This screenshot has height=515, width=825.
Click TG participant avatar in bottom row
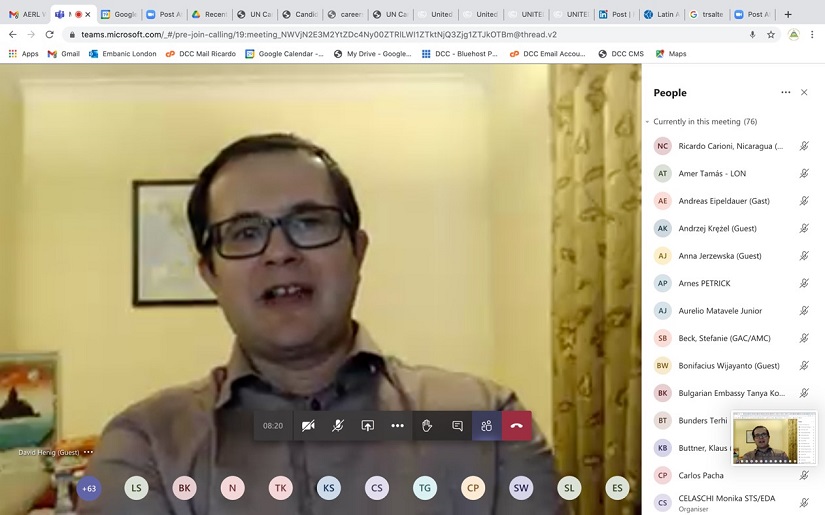(x=425, y=488)
